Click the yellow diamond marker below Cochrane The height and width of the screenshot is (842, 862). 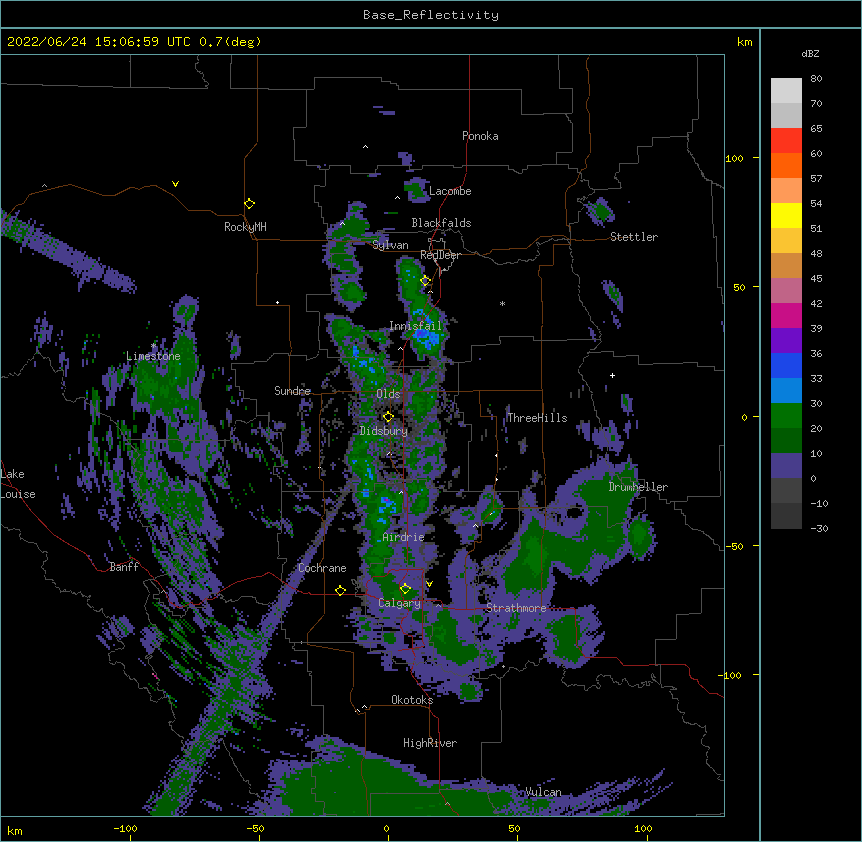(x=340, y=590)
